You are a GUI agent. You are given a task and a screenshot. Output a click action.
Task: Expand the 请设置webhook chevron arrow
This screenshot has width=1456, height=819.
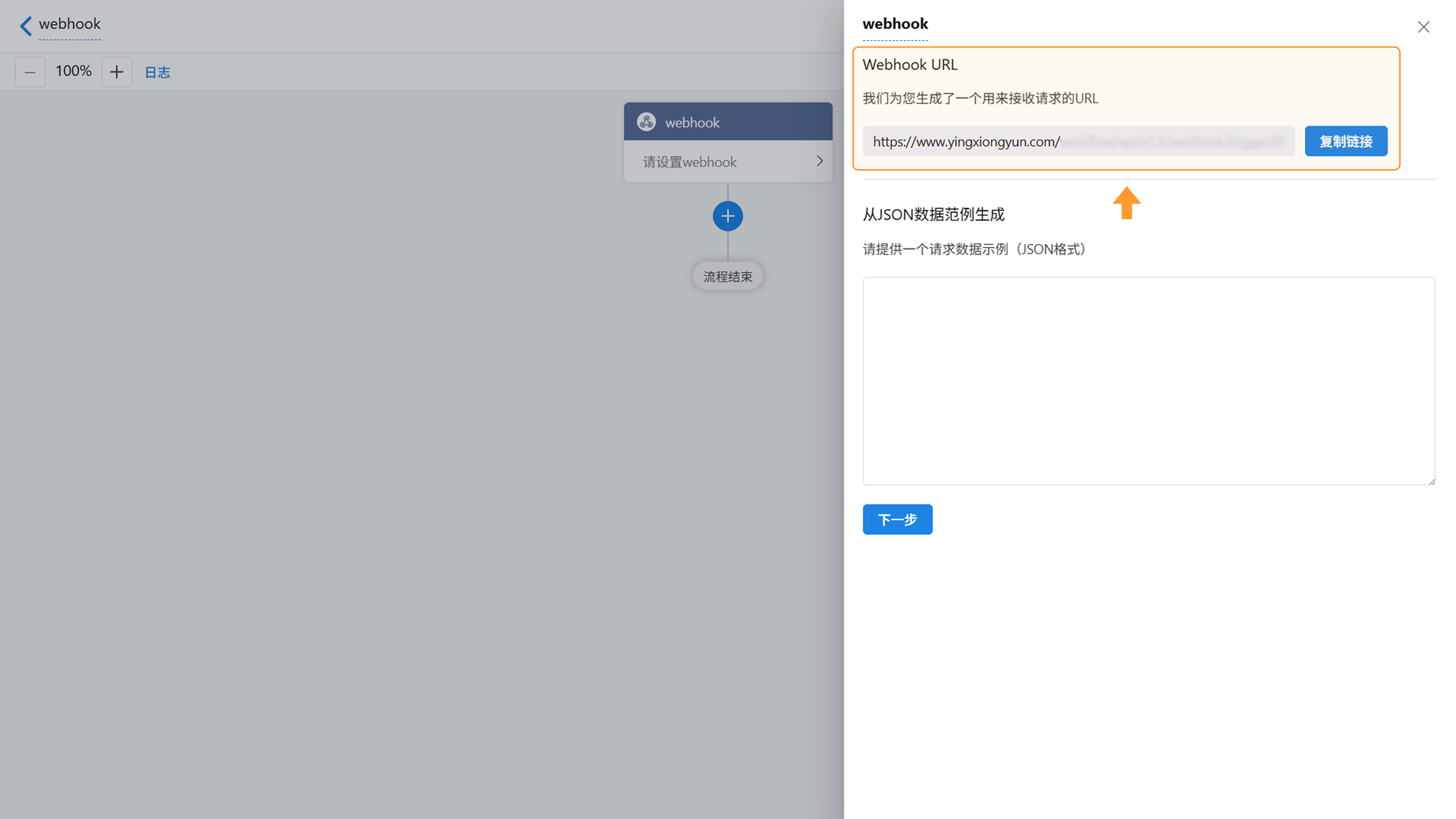(x=819, y=162)
